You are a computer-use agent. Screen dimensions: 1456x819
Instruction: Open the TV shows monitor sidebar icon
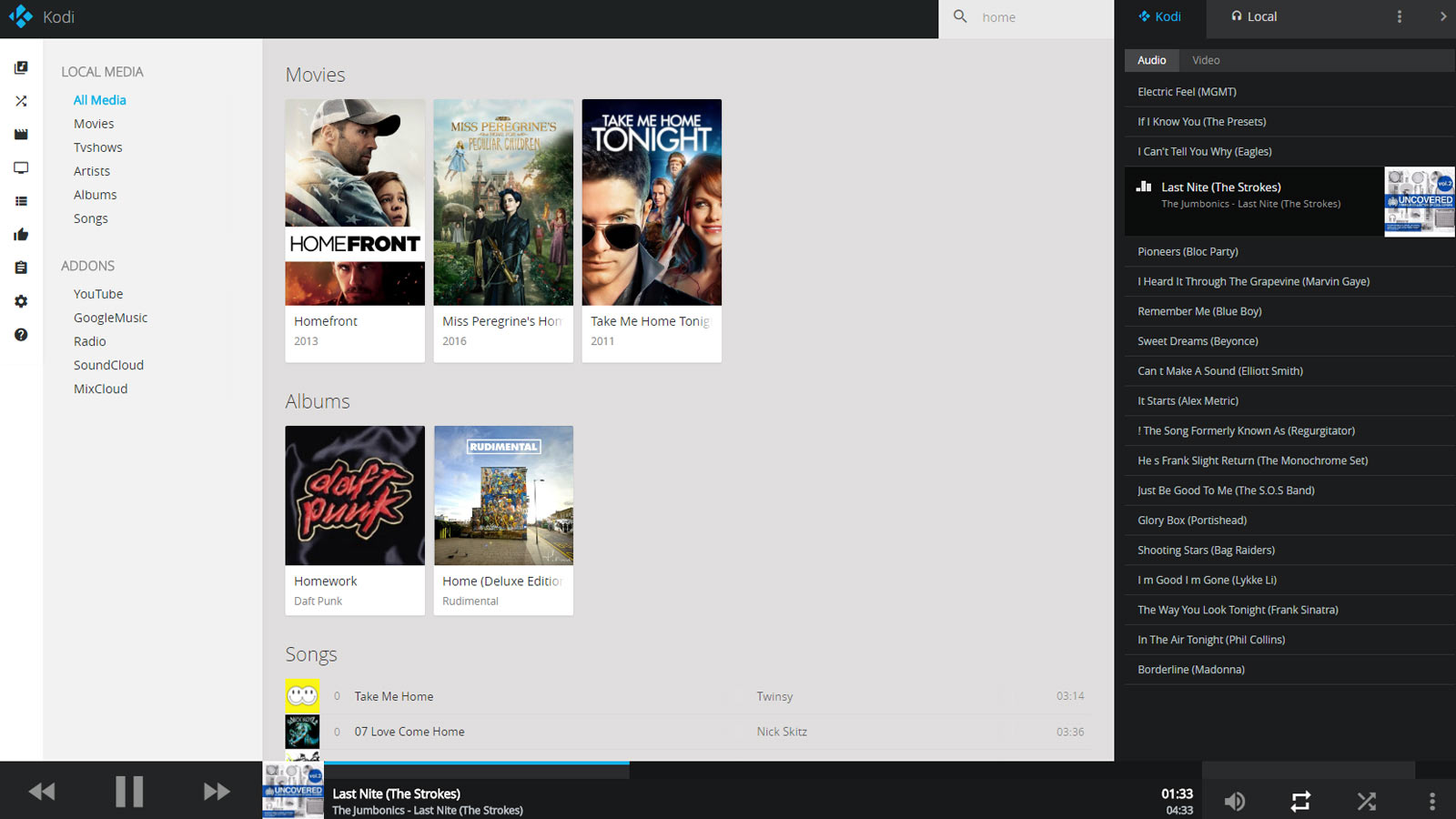21,167
